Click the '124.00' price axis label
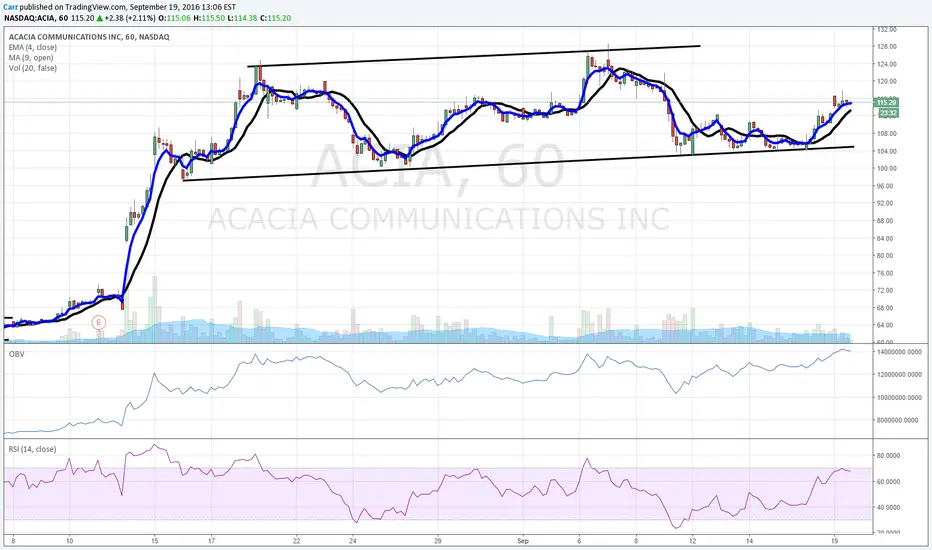The height and width of the screenshot is (550, 932). coord(887,64)
